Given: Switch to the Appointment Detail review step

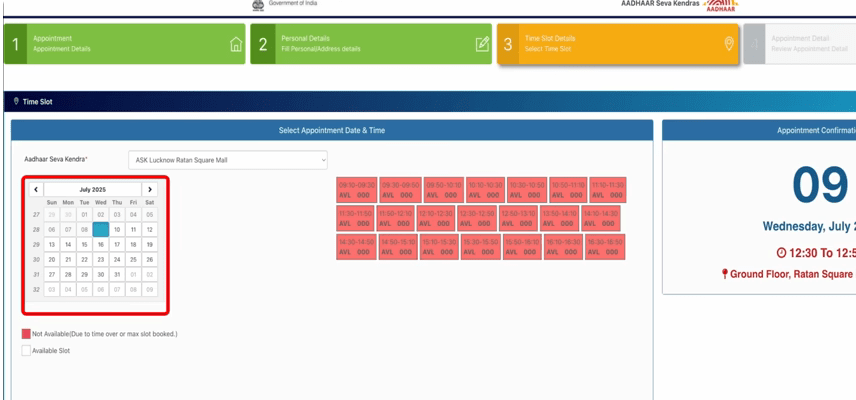Looking at the screenshot, I should pos(798,44).
